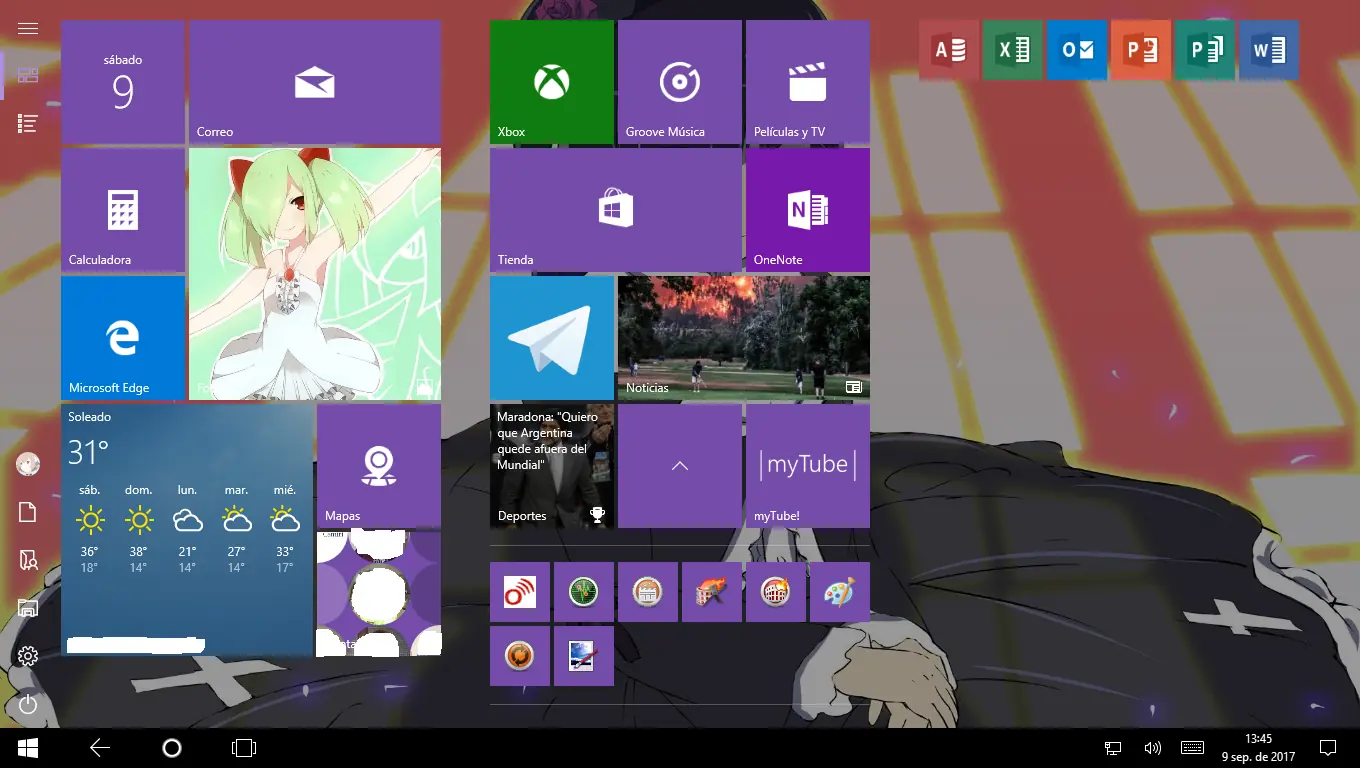Image resolution: width=1360 pixels, height=768 pixels.
Task: Open the Power options button
Action: pyautogui.click(x=28, y=704)
